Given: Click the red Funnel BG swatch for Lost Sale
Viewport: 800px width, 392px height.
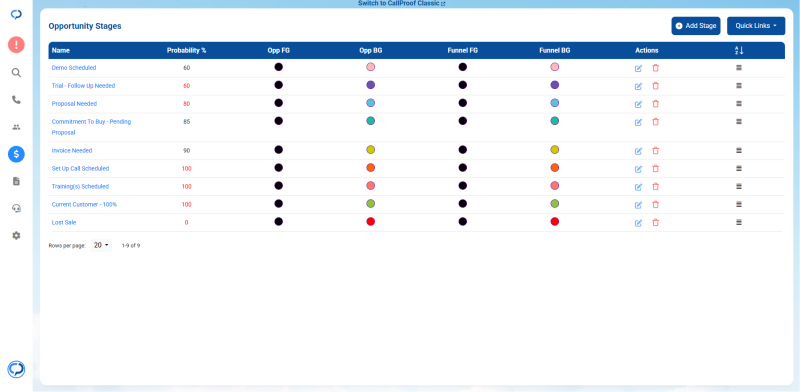Looking at the screenshot, I should click(555, 222).
